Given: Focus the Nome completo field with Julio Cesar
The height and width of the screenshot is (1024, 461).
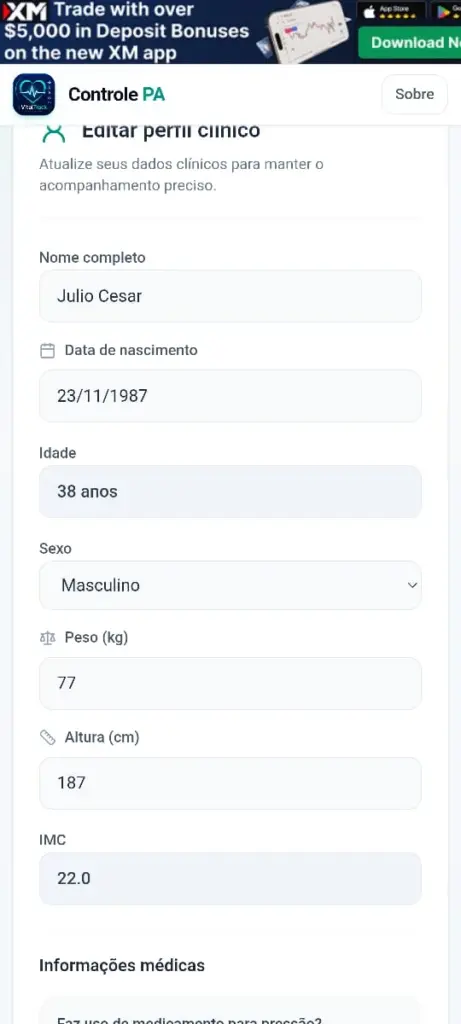Looking at the screenshot, I should click(x=230, y=296).
